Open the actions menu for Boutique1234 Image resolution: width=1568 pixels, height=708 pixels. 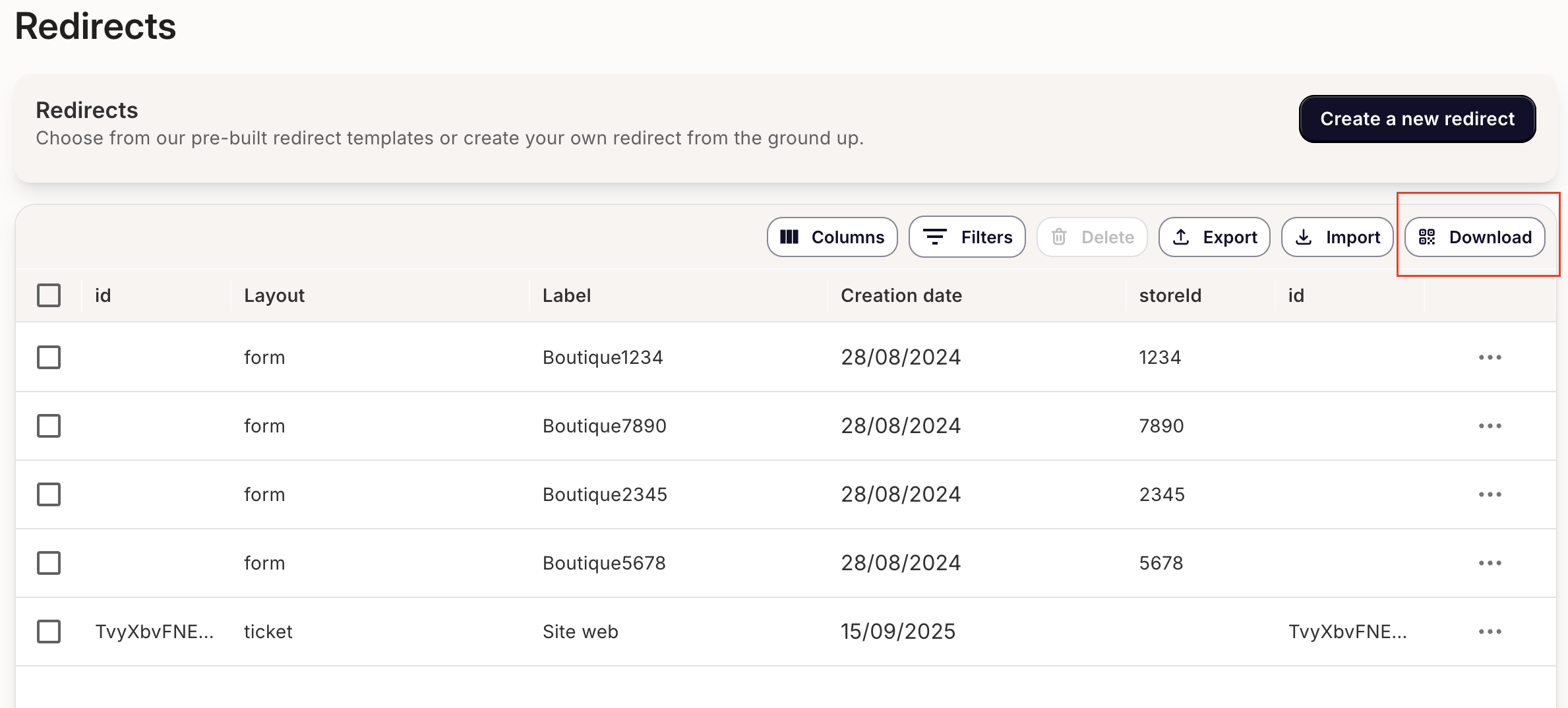pos(1490,357)
